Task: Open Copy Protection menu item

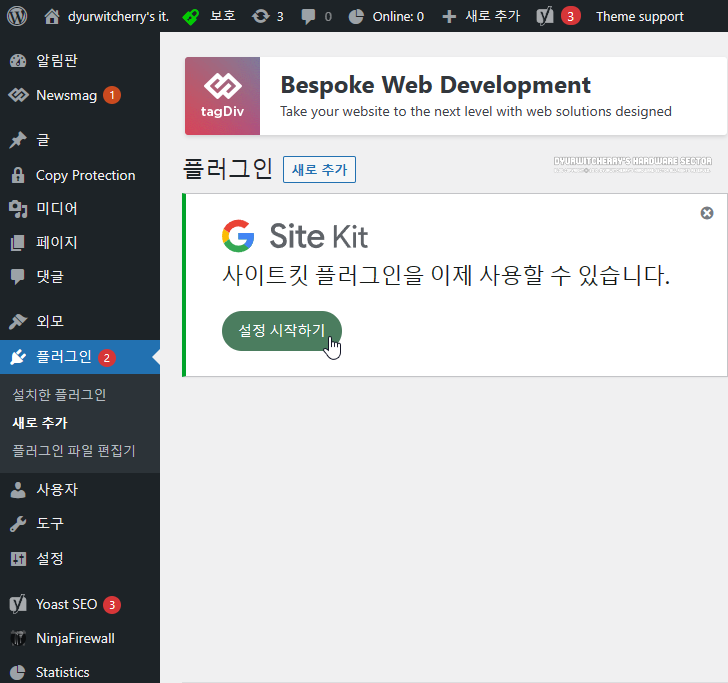Action: (85, 175)
